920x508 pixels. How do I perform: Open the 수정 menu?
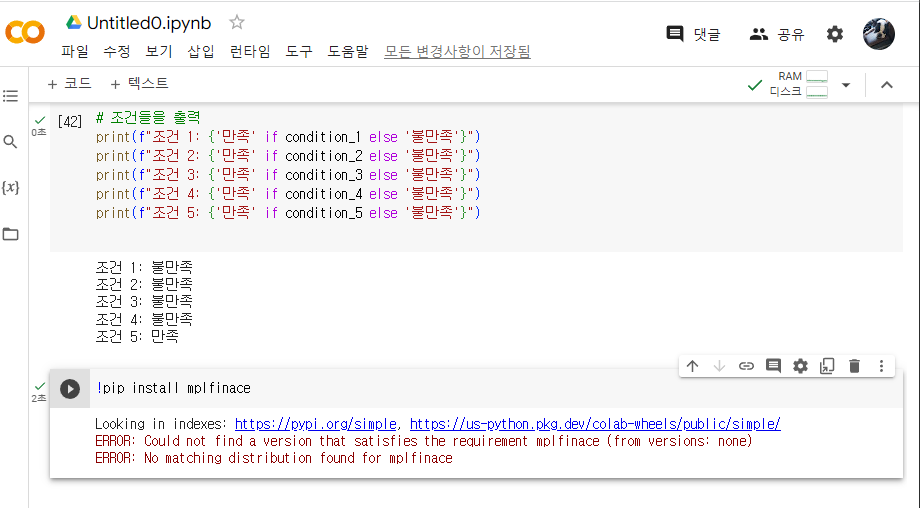(x=117, y=52)
